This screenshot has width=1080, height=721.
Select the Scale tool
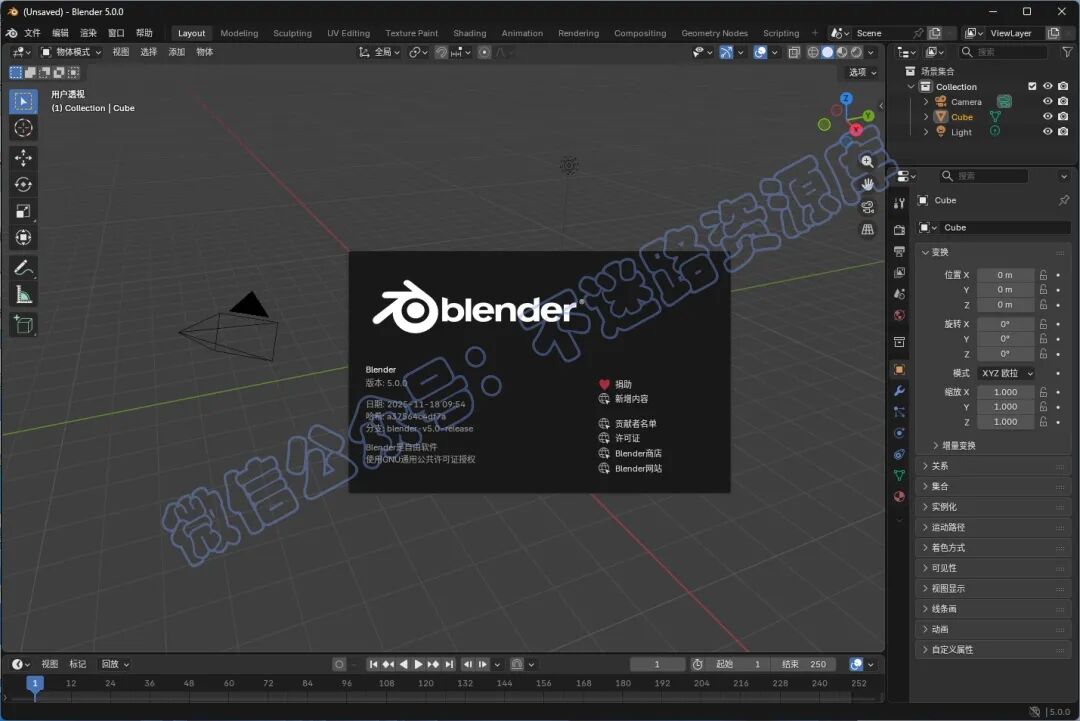23,211
